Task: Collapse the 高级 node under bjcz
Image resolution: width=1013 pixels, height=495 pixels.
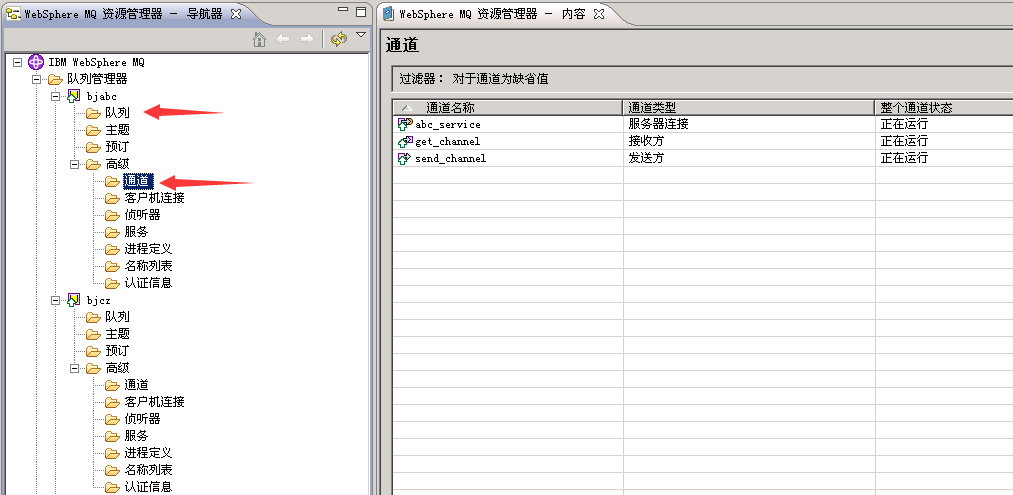Action: point(74,368)
